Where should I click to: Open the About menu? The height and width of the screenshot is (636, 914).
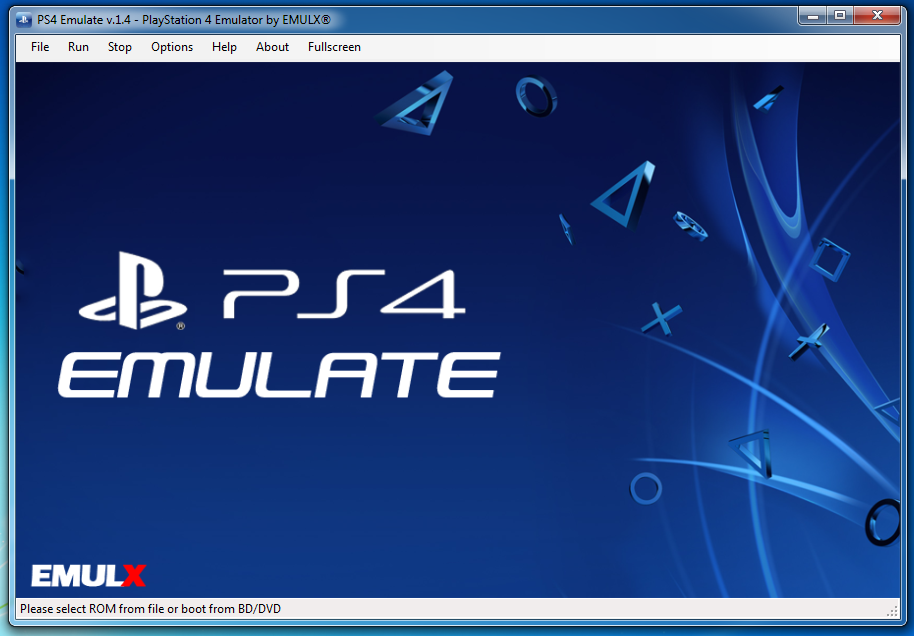coord(272,47)
